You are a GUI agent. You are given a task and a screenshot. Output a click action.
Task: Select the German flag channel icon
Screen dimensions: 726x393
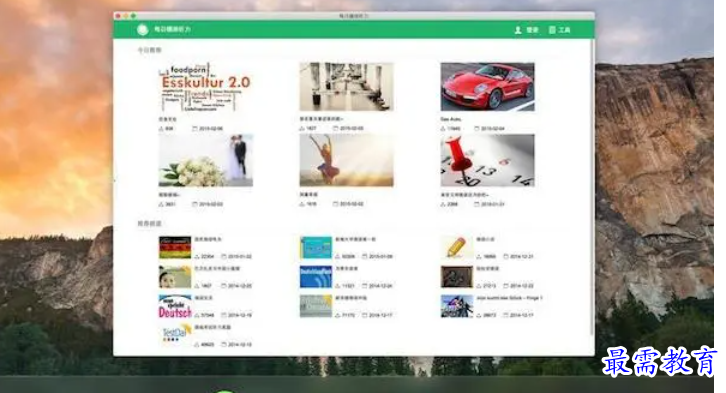click(175, 248)
